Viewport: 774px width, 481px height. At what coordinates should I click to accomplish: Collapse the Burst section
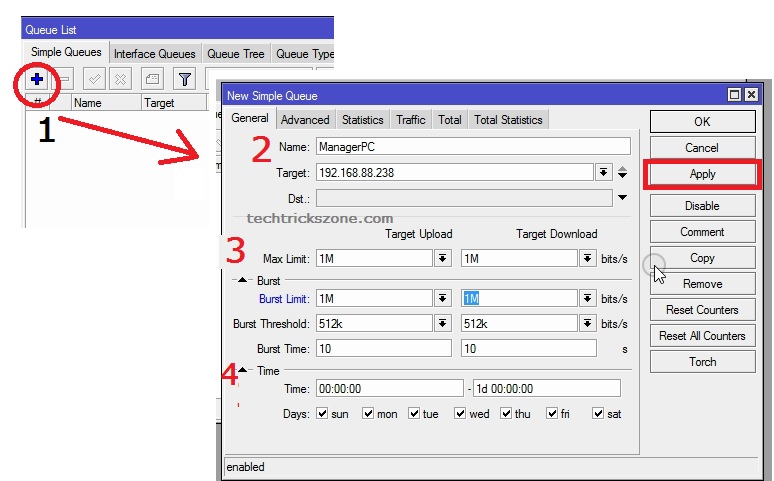tap(242, 281)
